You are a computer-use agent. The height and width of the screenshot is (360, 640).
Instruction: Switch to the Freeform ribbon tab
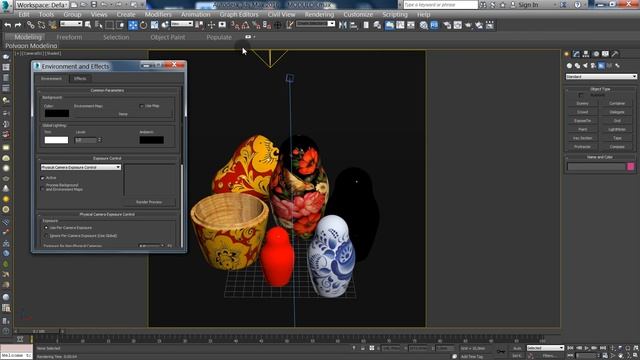coord(69,37)
